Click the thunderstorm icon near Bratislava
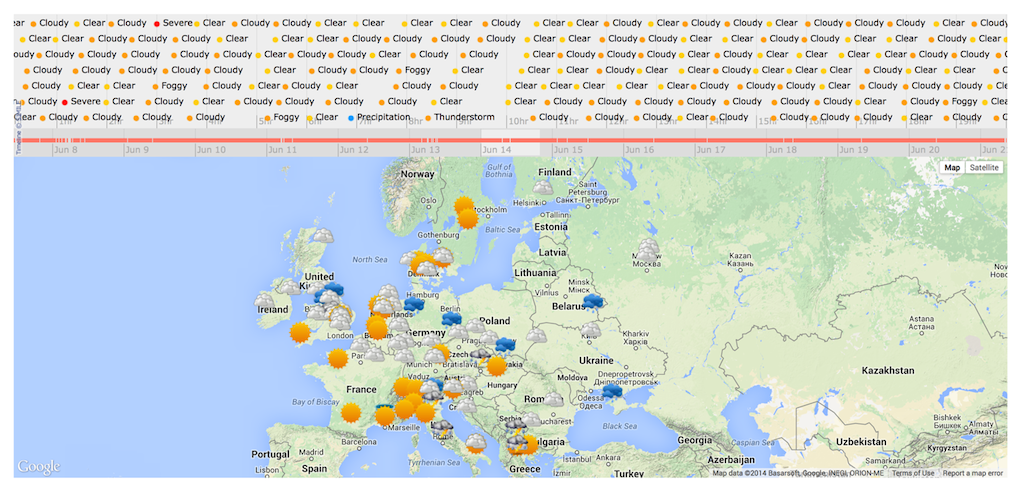Image resolution: width=1024 pixels, height=494 pixels. click(481, 356)
